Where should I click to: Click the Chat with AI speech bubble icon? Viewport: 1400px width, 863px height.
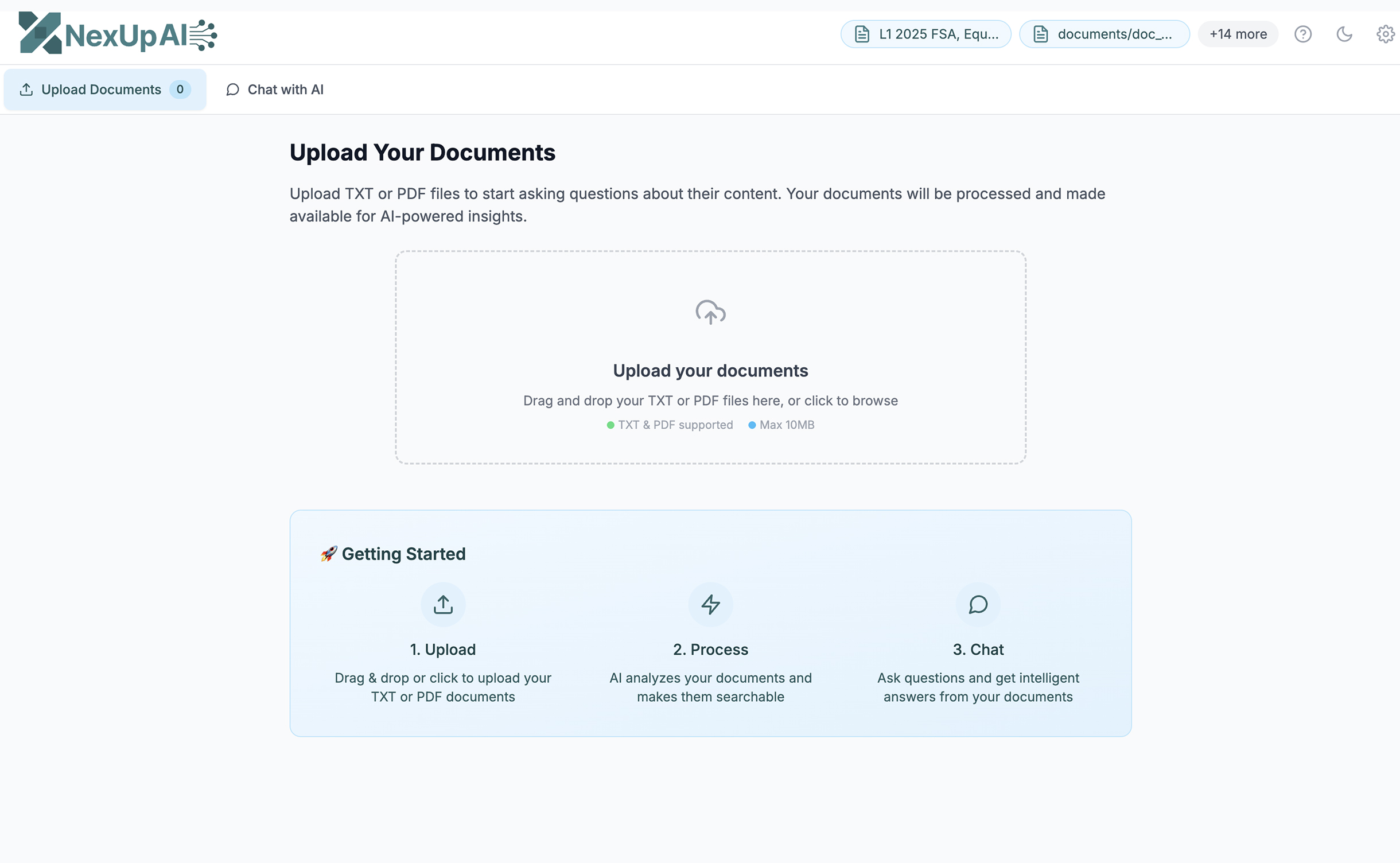pos(232,90)
